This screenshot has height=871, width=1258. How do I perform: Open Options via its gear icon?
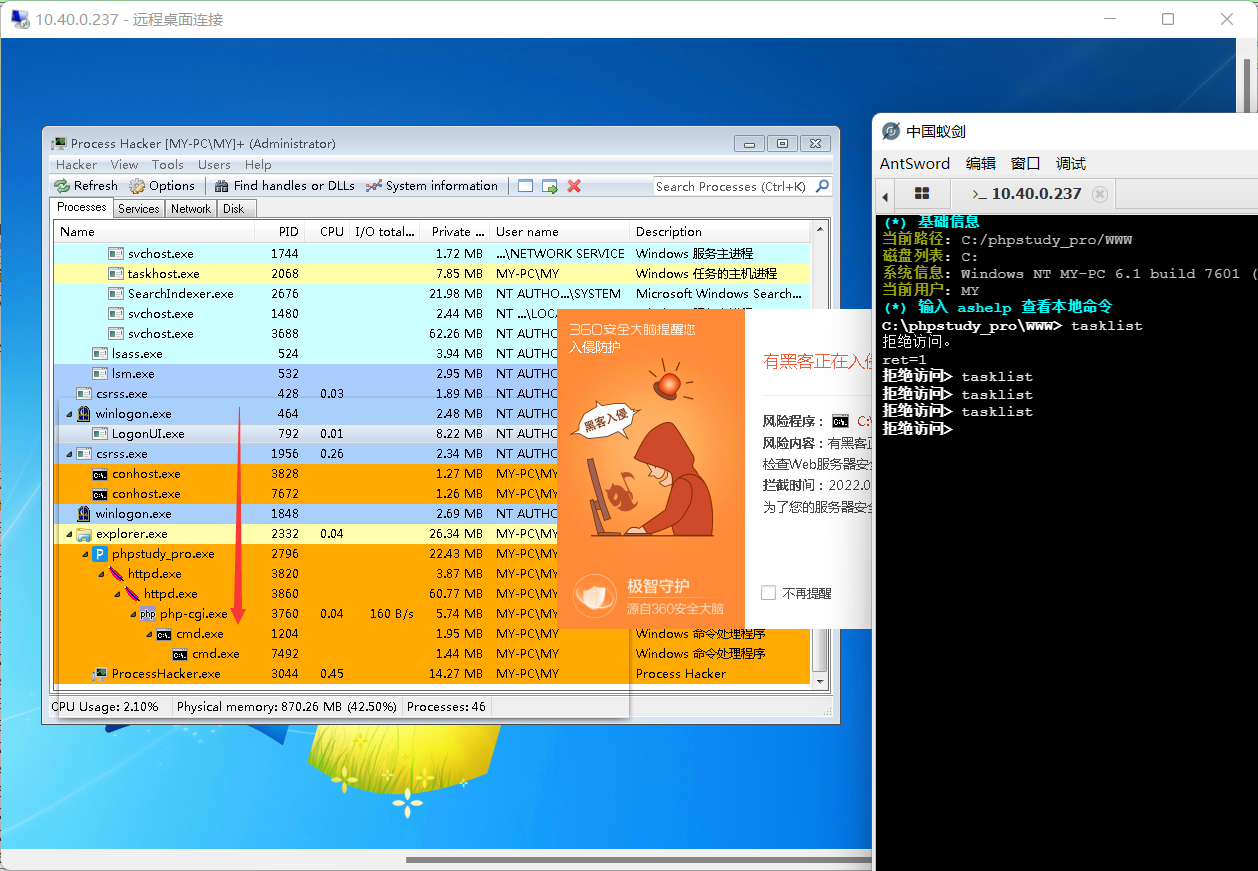137,186
